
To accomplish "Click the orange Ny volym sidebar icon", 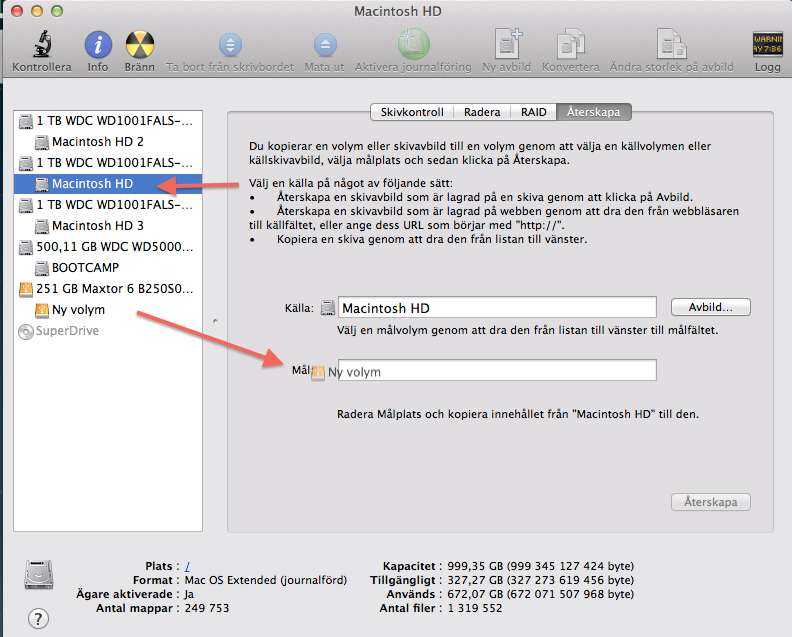I will pos(42,310).
